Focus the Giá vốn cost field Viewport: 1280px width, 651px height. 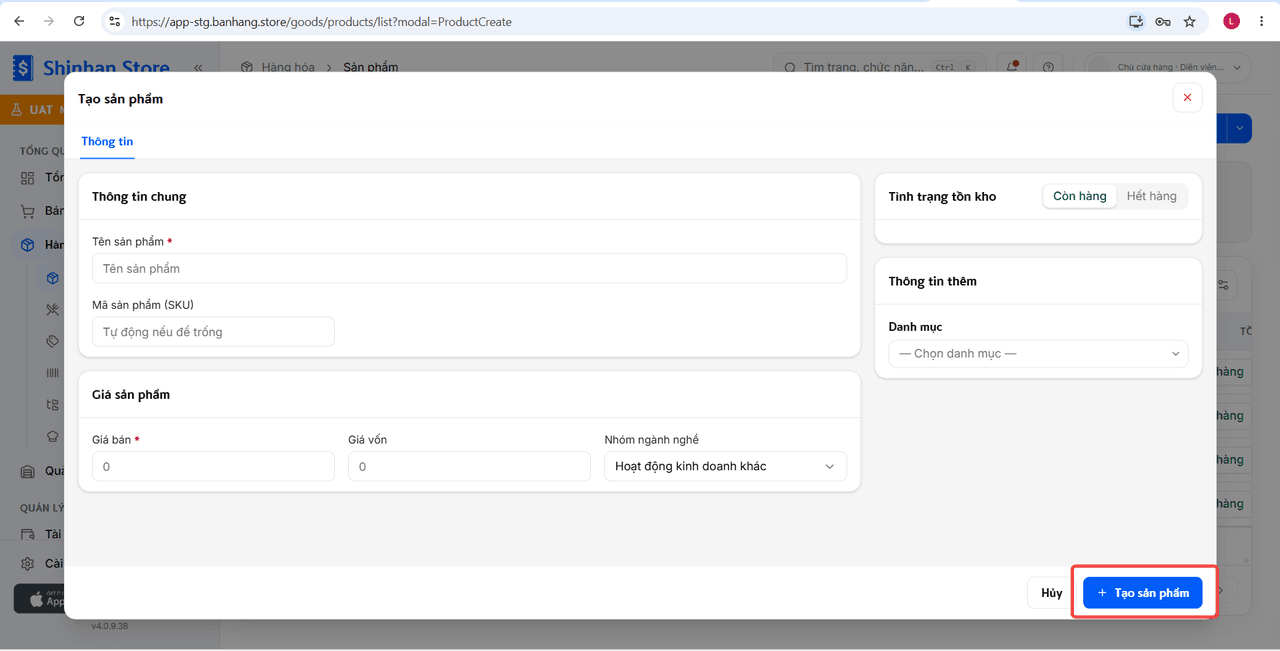(x=469, y=466)
